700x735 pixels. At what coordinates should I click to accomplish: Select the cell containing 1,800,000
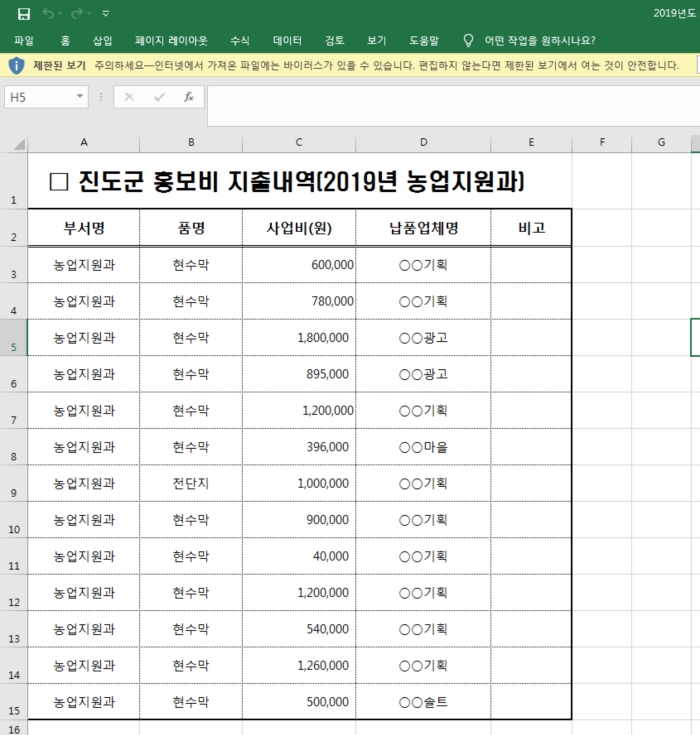pyautogui.click(x=298, y=338)
